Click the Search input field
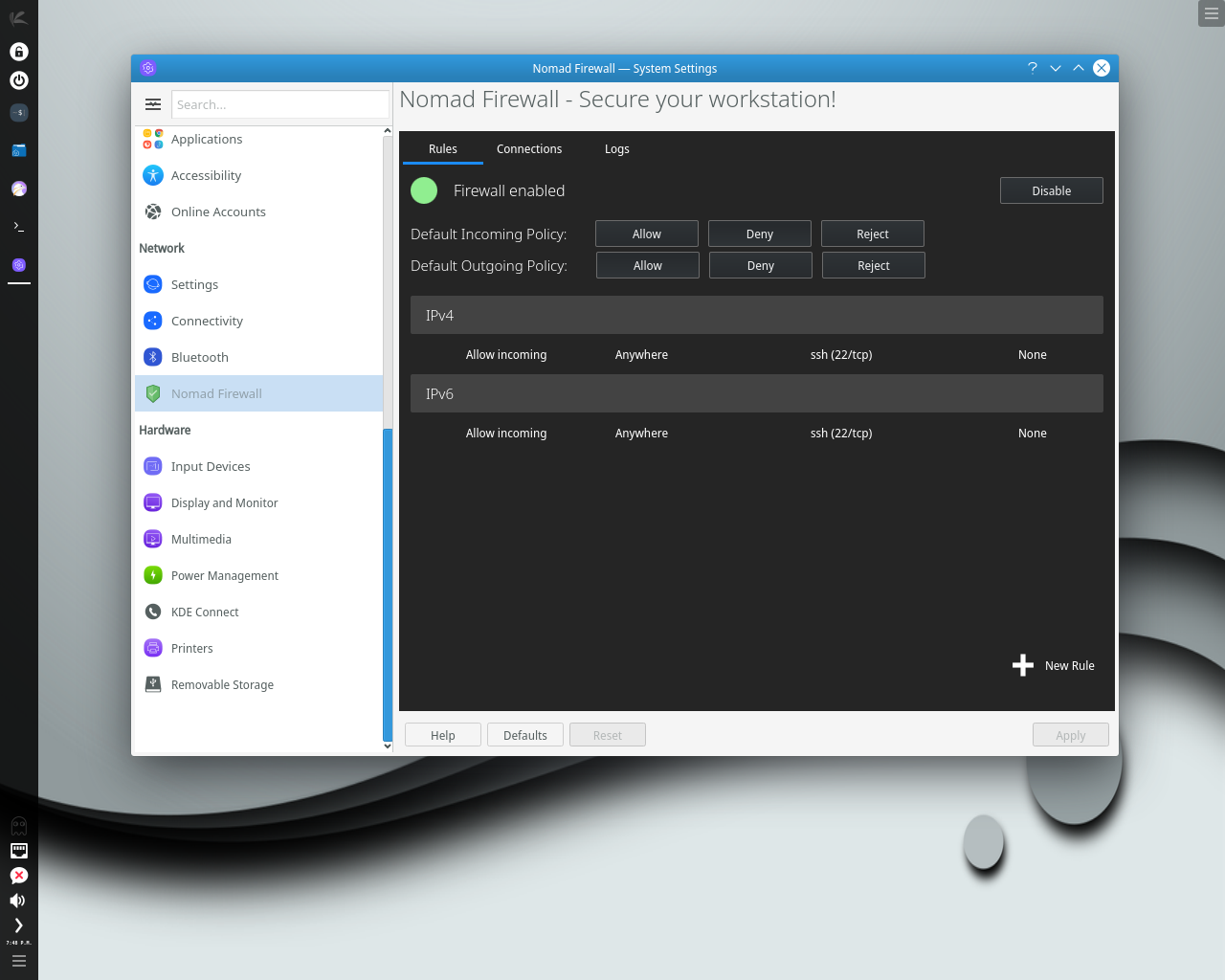Image resolution: width=1225 pixels, height=980 pixels. tap(280, 104)
